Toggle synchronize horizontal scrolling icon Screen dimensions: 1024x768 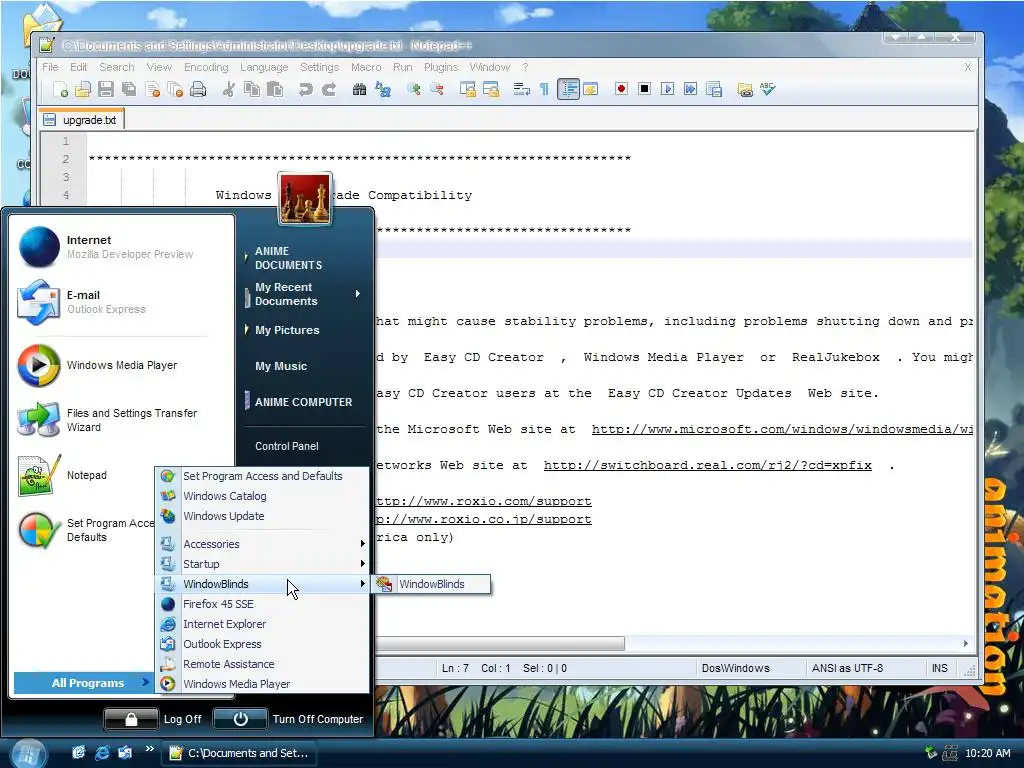(x=490, y=89)
